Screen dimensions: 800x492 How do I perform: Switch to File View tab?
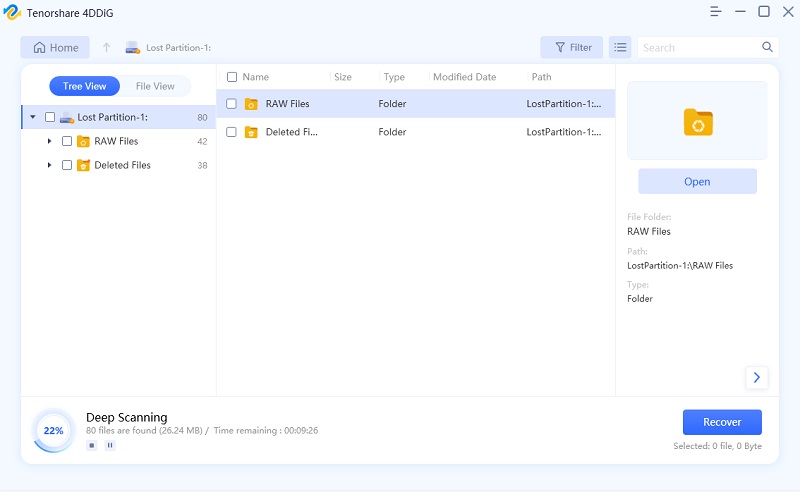pyautogui.click(x=155, y=86)
